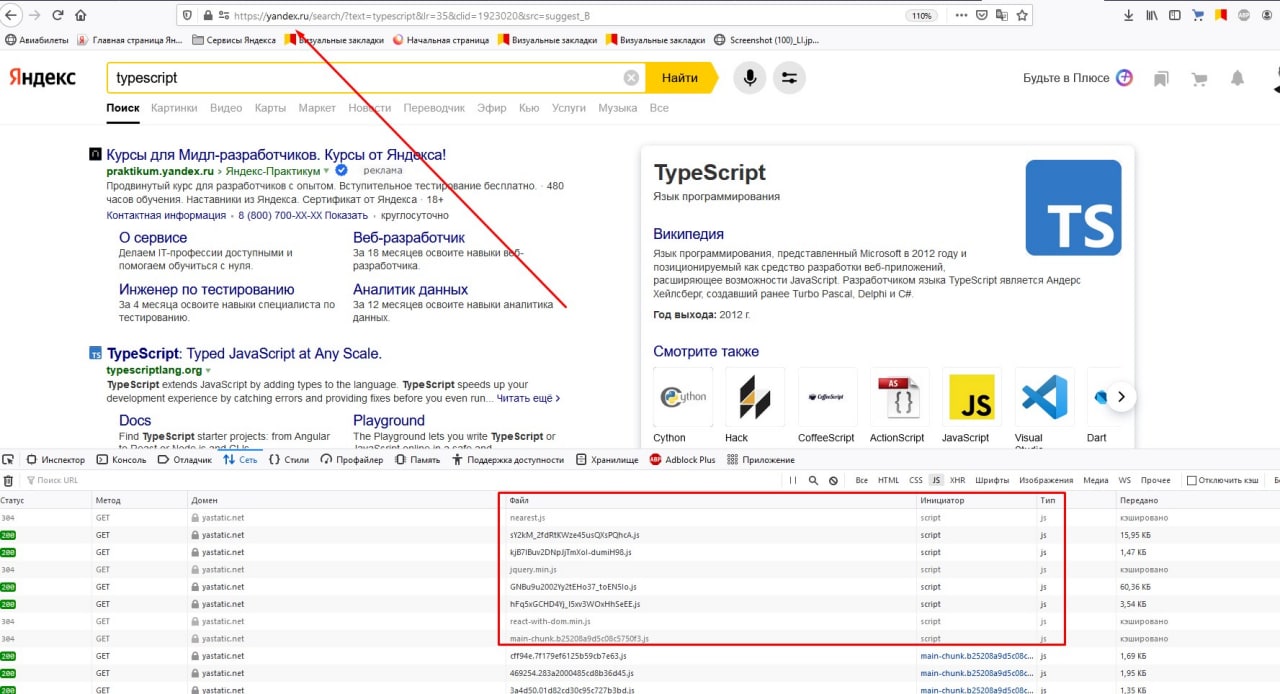Expand snippet with Читать ещё
The width and height of the screenshot is (1280, 694).
[x=529, y=398]
